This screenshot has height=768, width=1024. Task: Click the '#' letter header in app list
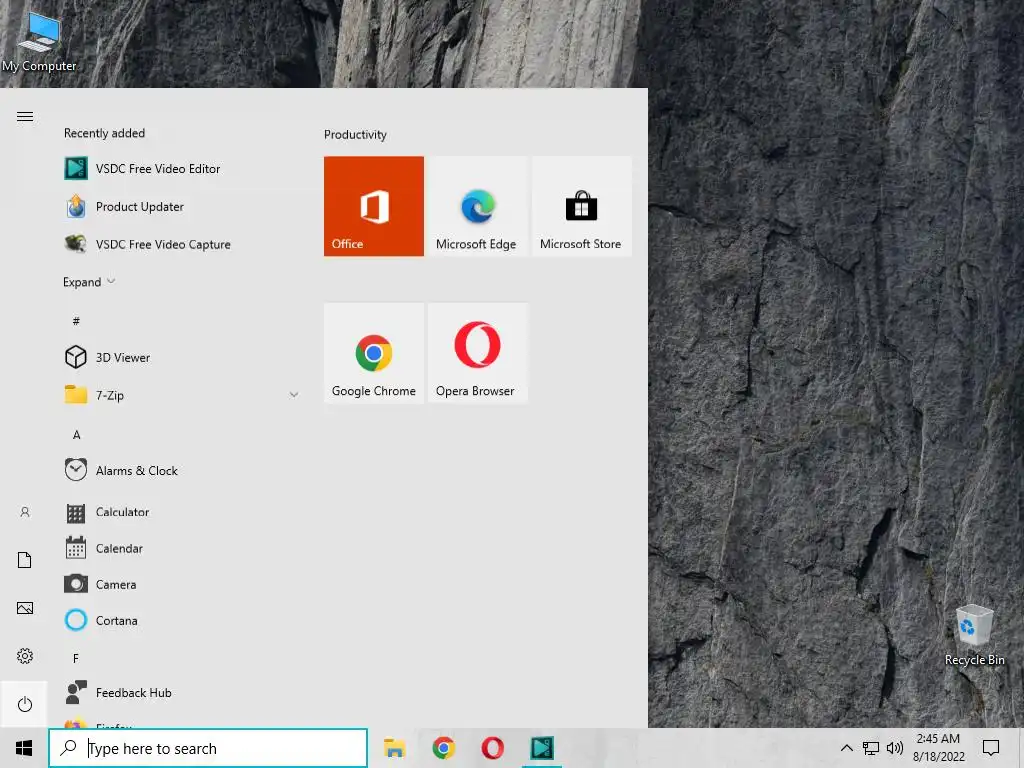76,321
